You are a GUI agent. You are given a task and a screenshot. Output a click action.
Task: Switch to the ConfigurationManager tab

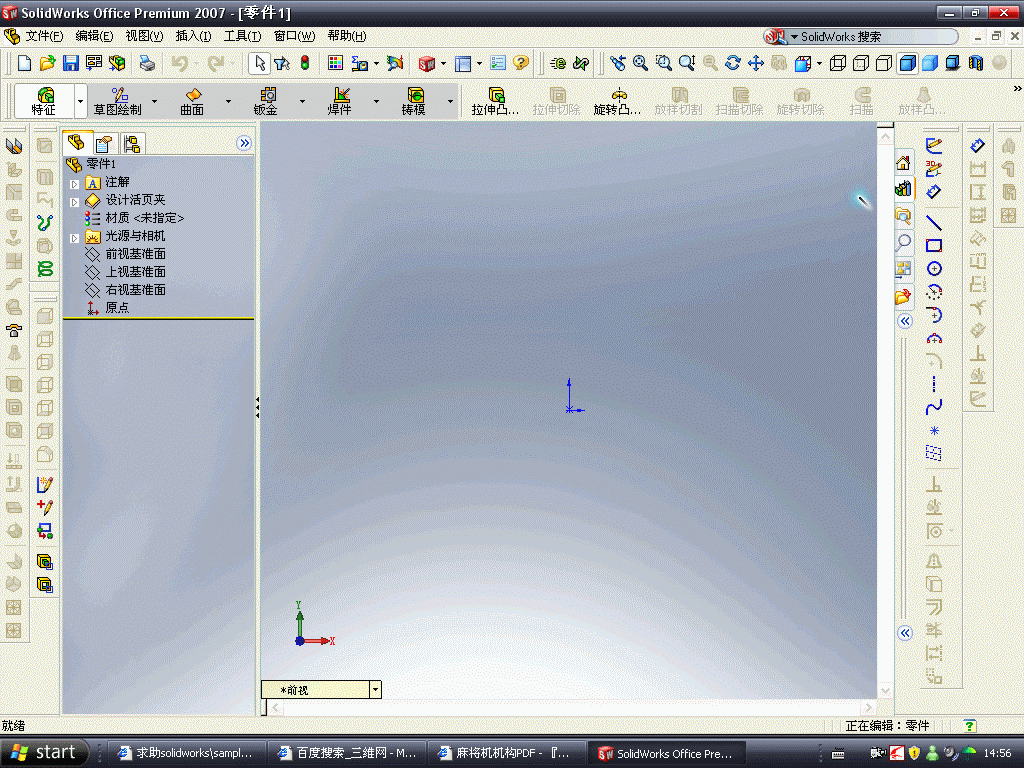click(131, 143)
